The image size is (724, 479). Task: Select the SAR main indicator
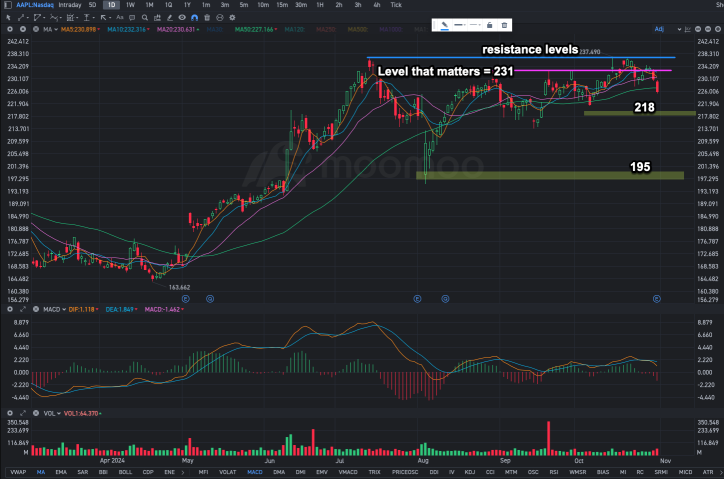(83, 472)
